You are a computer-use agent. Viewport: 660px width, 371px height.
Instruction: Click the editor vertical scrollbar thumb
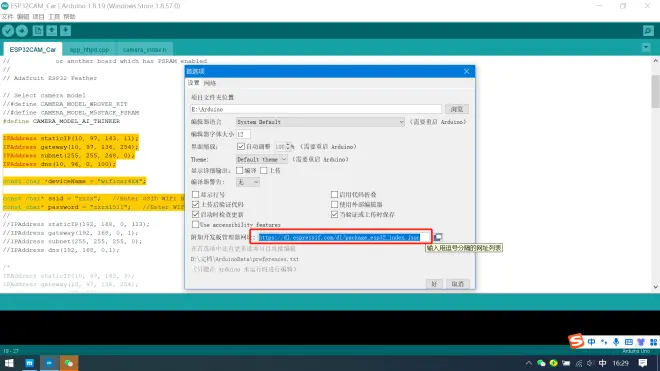655,91
